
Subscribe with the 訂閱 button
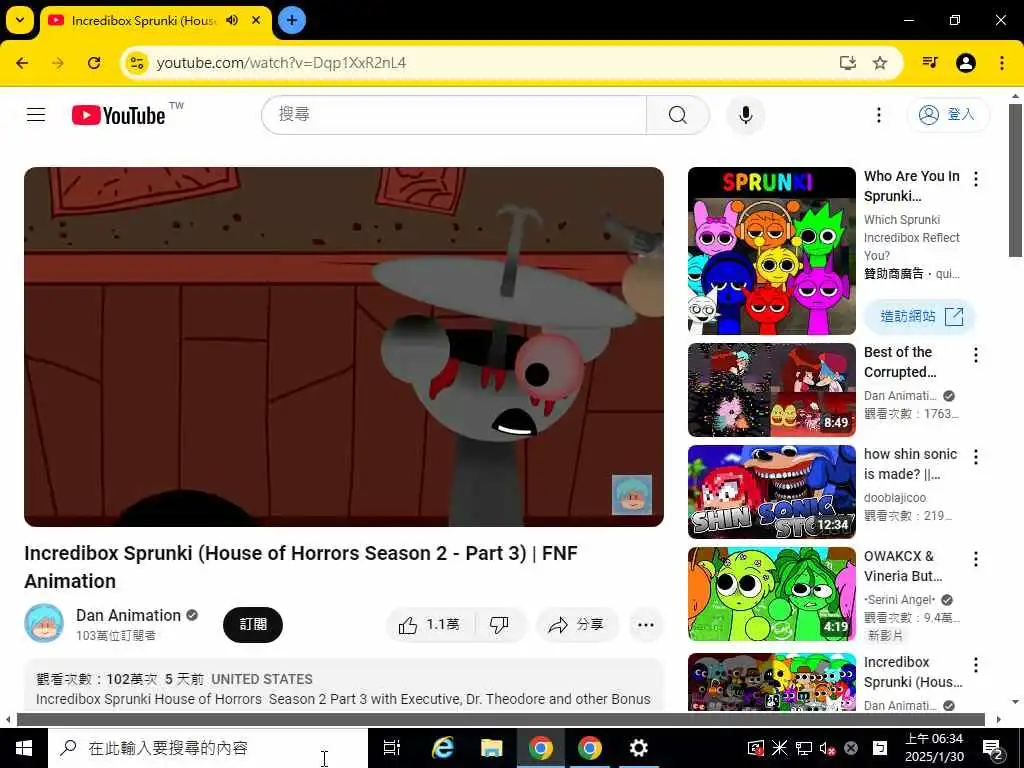point(253,625)
